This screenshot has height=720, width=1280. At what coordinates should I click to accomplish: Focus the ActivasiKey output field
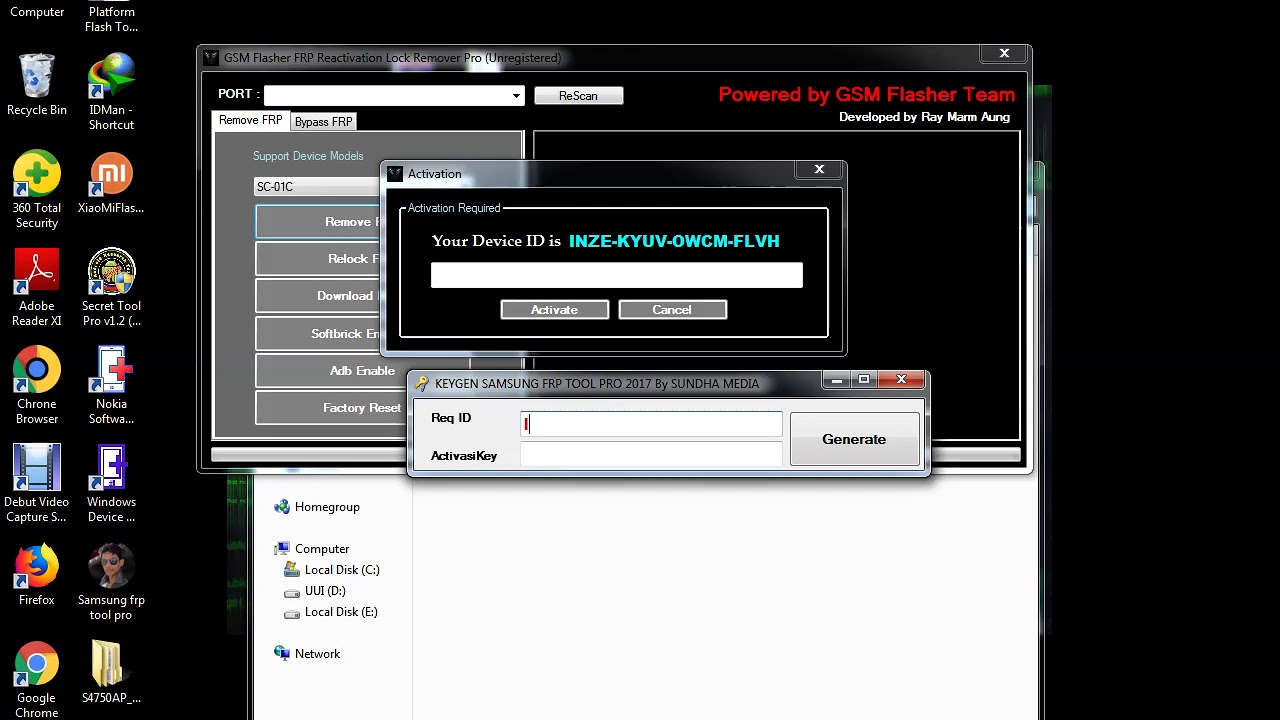(x=652, y=455)
